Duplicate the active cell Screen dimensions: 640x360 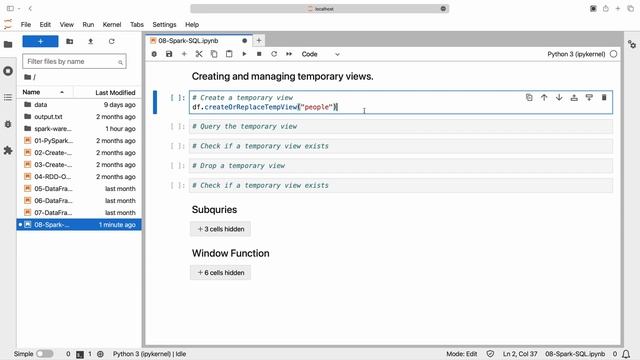(x=529, y=98)
